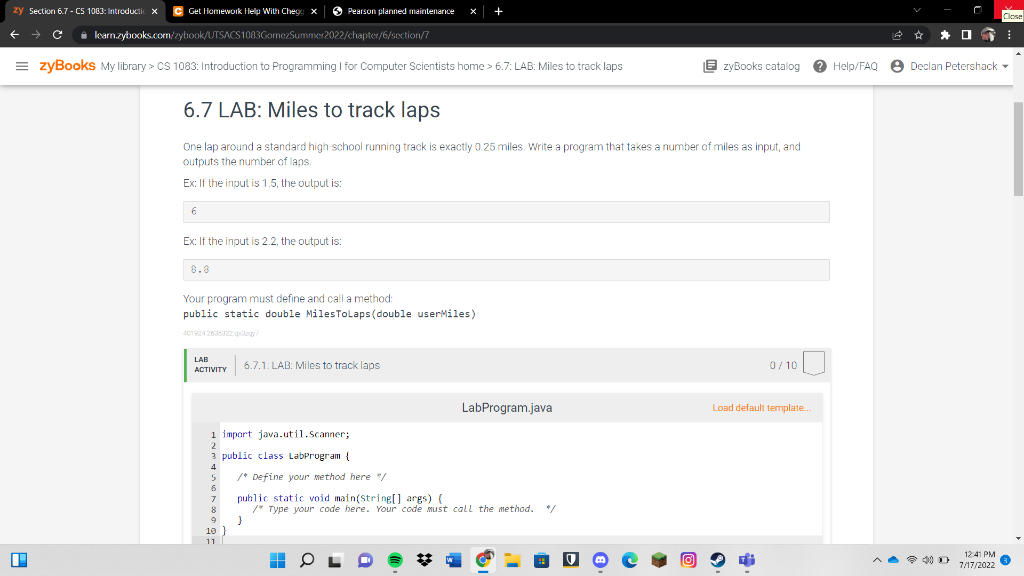
Task: Click the Load default template link
Action: (761, 407)
